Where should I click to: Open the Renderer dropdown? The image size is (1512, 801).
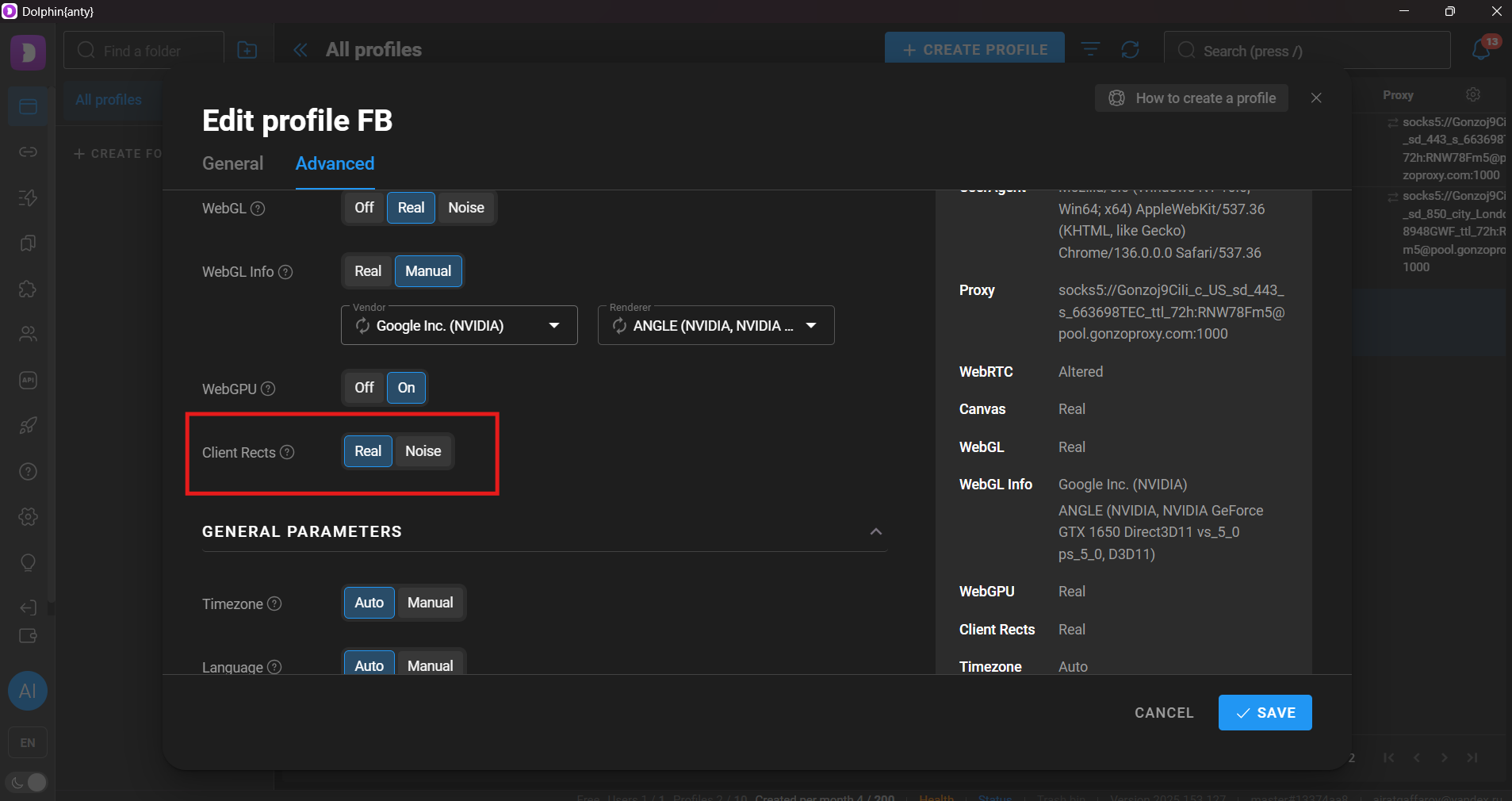point(811,326)
